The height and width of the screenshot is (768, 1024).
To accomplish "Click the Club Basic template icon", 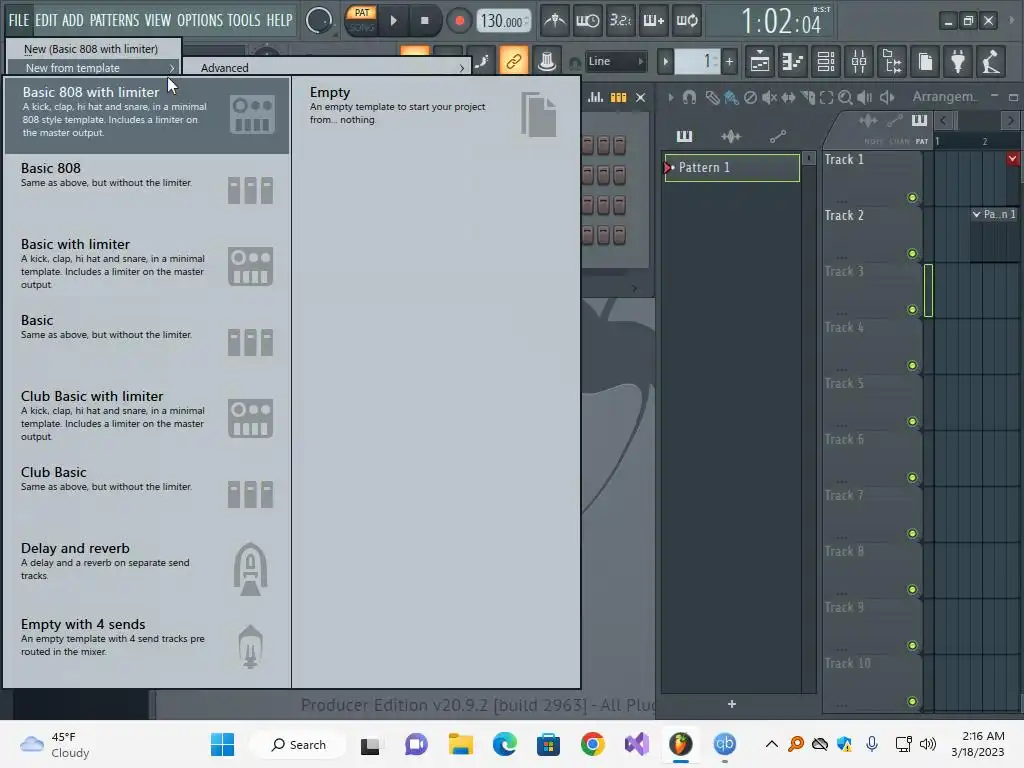I will coord(250,494).
